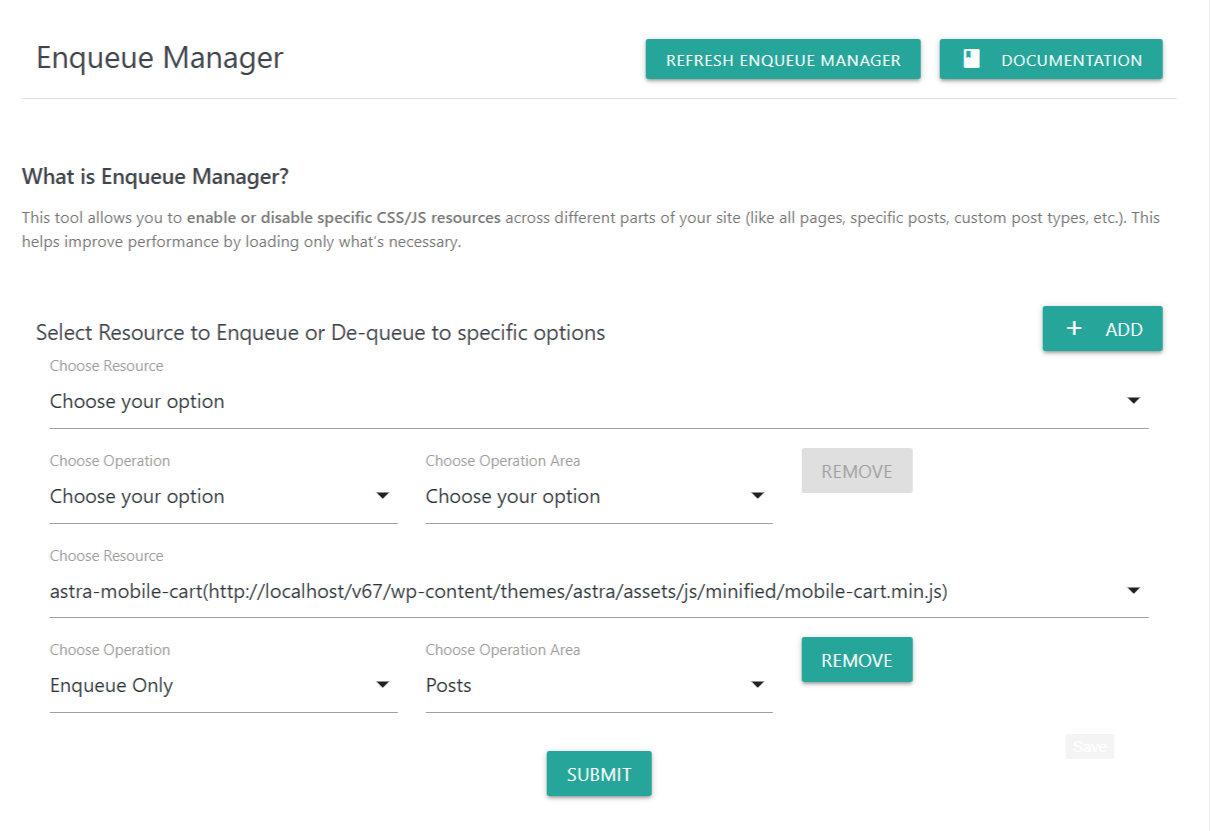Open the first empty Choose Operation dropdown arrow
Screen dimensions: 1210x831
coord(382,496)
